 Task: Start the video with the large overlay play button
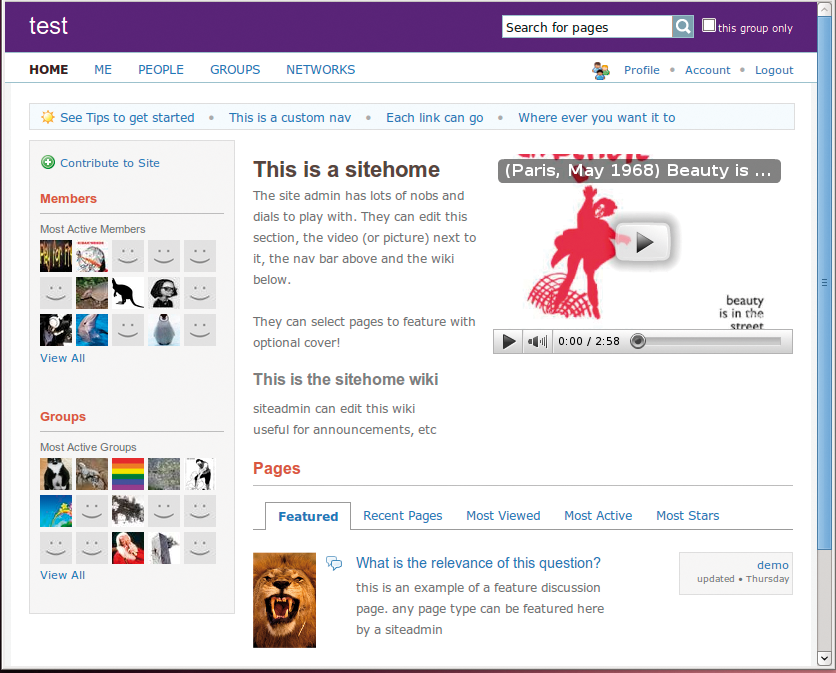click(642, 243)
